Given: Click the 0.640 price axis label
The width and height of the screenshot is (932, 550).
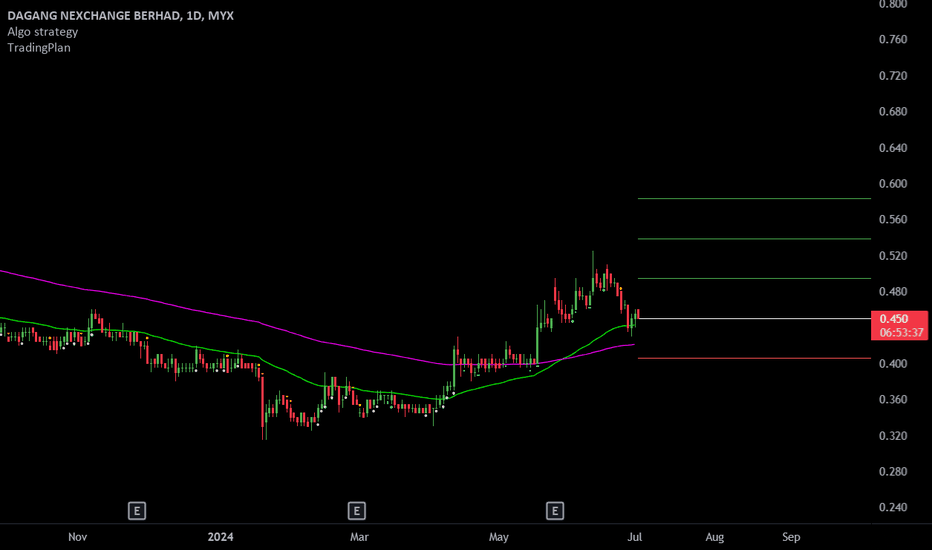Looking at the screenshot, I should point(893,147).
